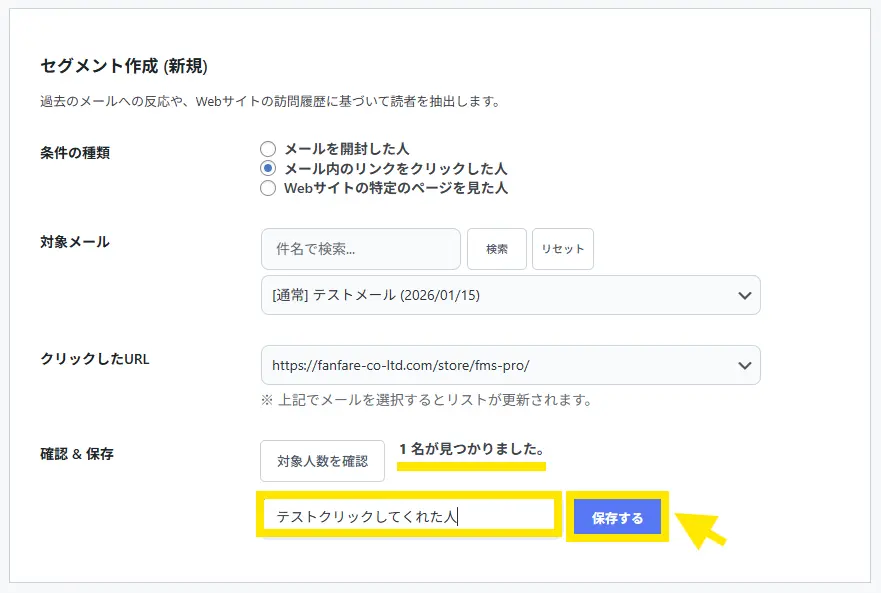Click the segment name field テストクリックしてくれた人

[408, 517]
